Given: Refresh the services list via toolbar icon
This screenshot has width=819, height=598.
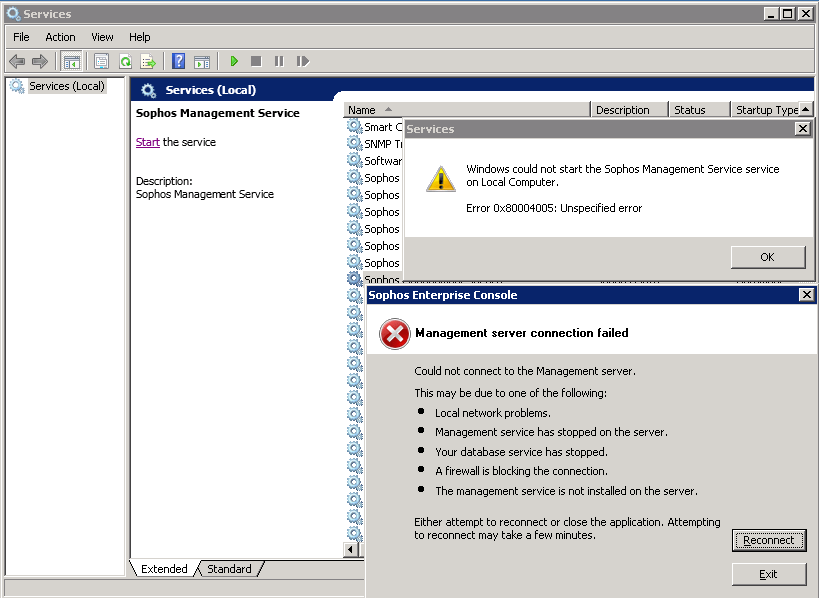Looking at the screenshot, I should tap(125, 62).
